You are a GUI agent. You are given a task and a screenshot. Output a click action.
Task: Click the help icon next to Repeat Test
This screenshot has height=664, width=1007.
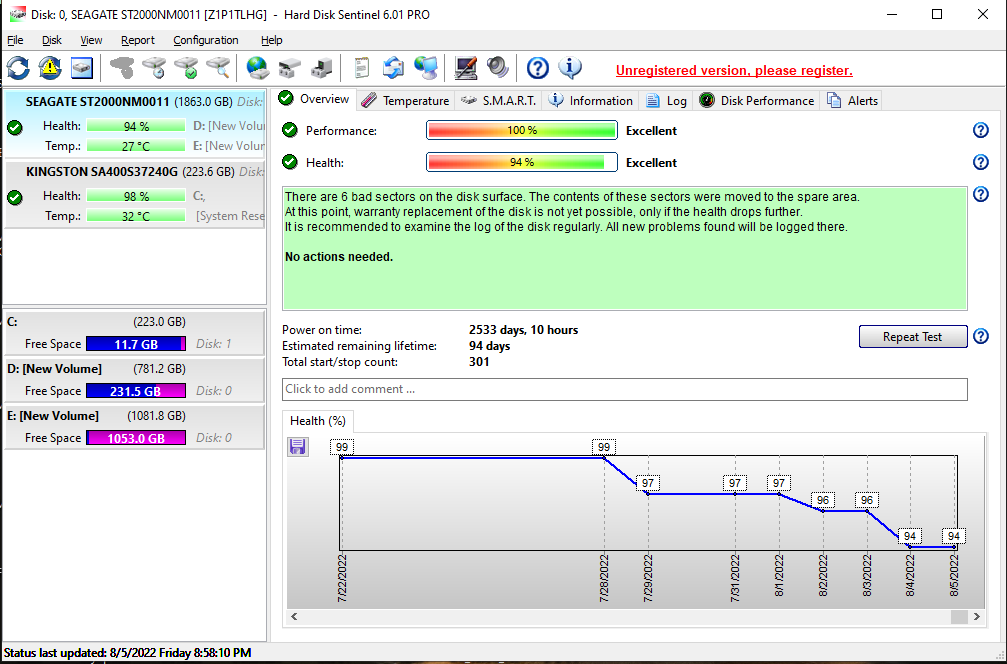pyautogui.click(x=981, y=336)
